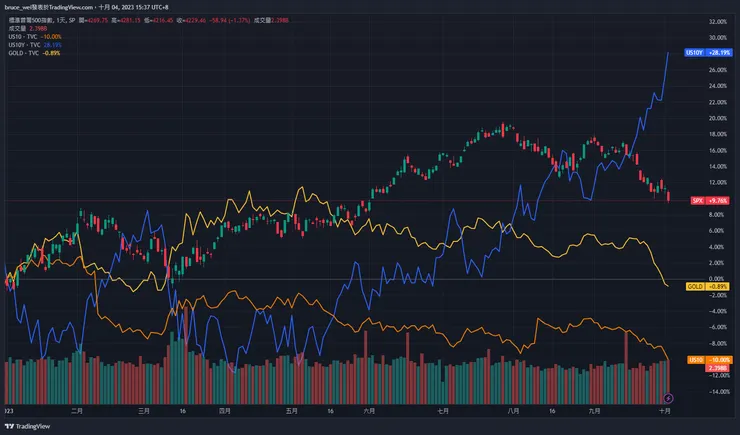This screenshot has width=740, height=435.
Task: Click the GOLD · TVC legend row
Action: click(34, 53)
